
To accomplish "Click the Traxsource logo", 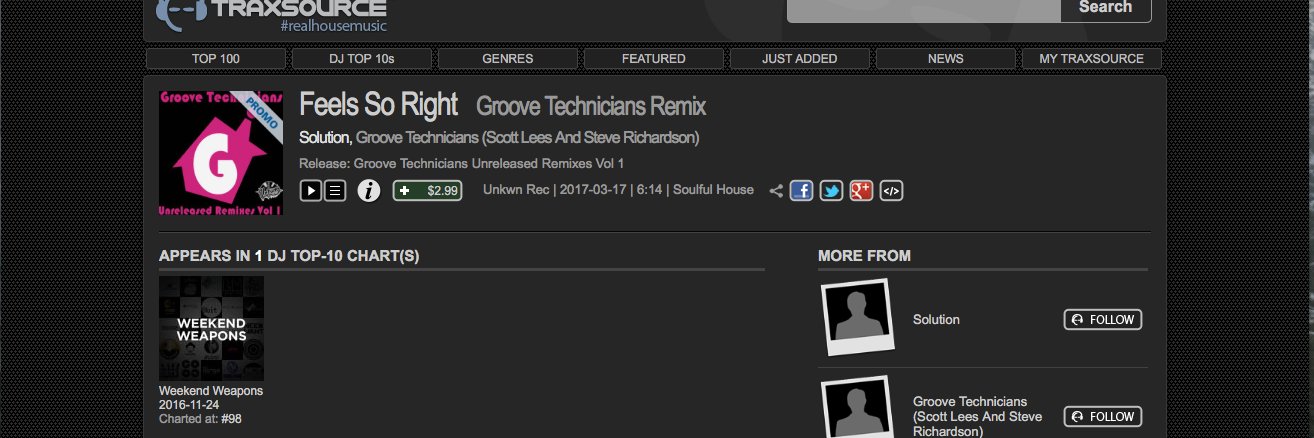I will click(x=271, y=14).
